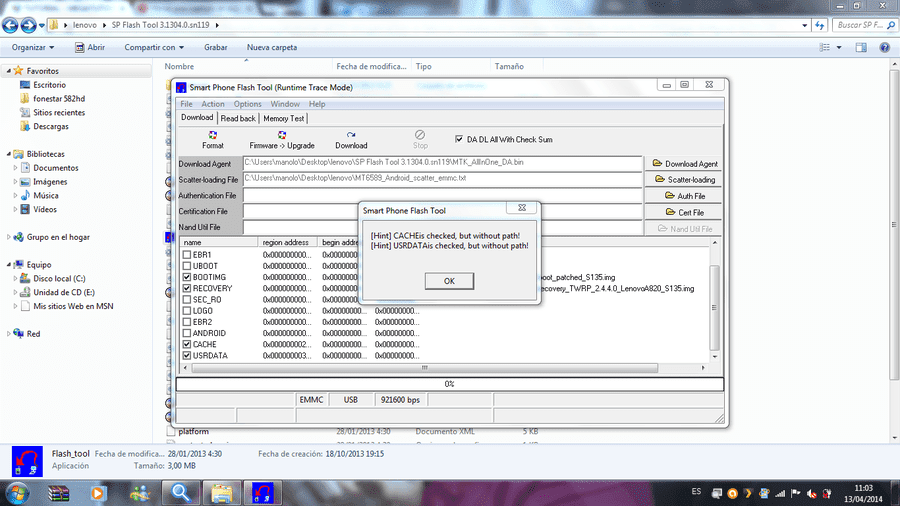Uncheck the BOOTIMG partition checkbox

point(187,277)
